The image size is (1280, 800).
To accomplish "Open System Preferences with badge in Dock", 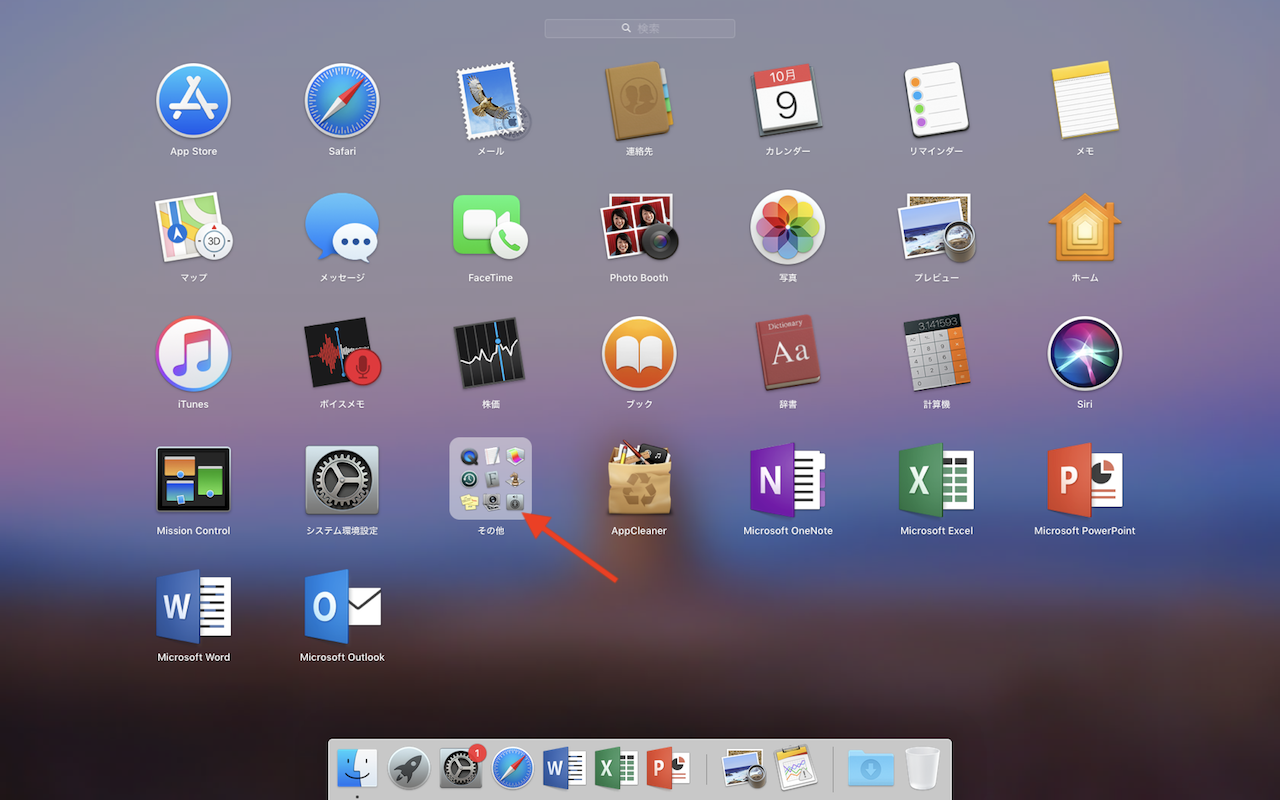I will pyautogui.click(x=461, y=768).
